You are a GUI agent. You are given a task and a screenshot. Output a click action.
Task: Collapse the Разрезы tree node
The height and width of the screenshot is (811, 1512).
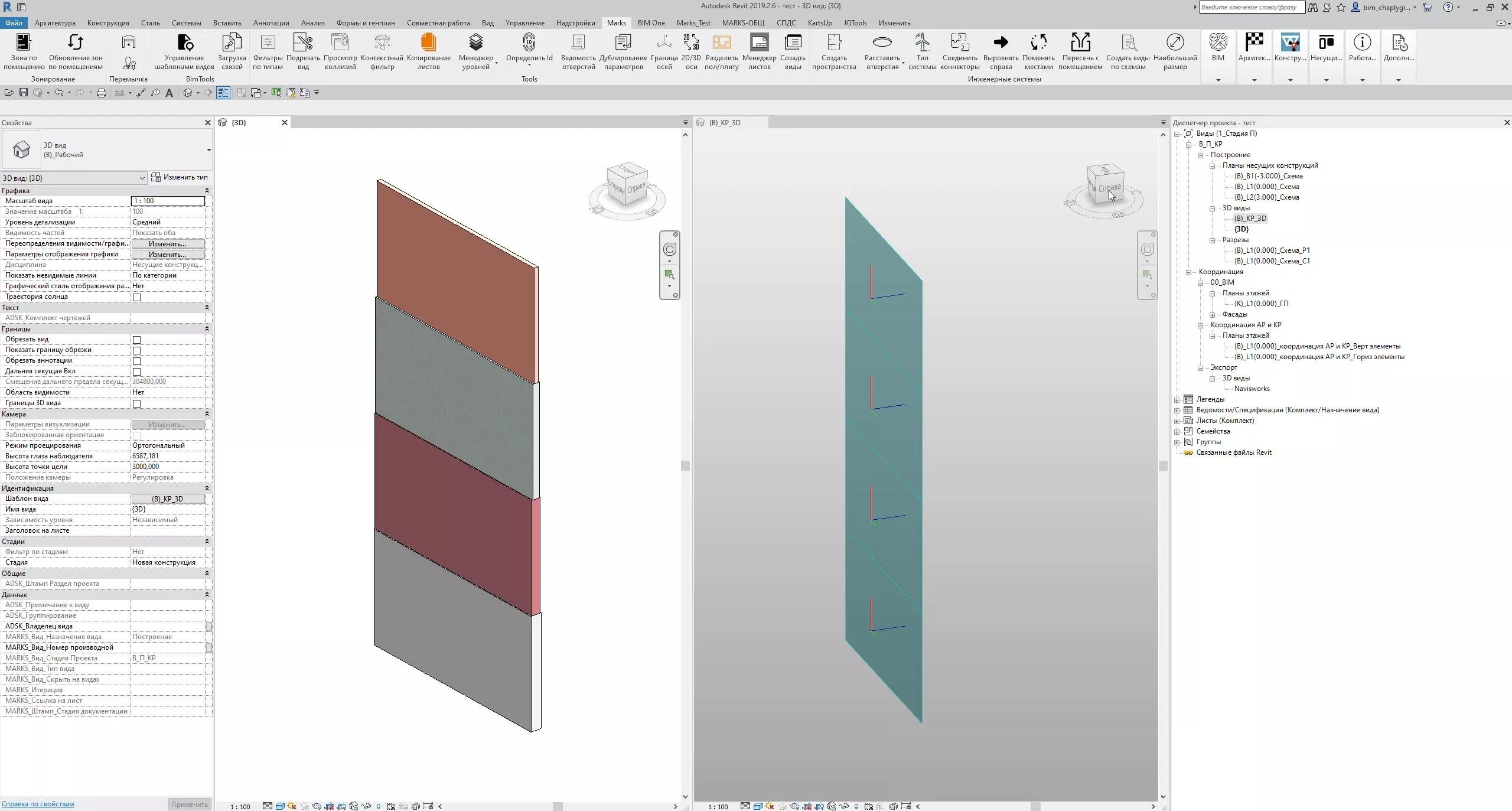[x=1212, y=240]
